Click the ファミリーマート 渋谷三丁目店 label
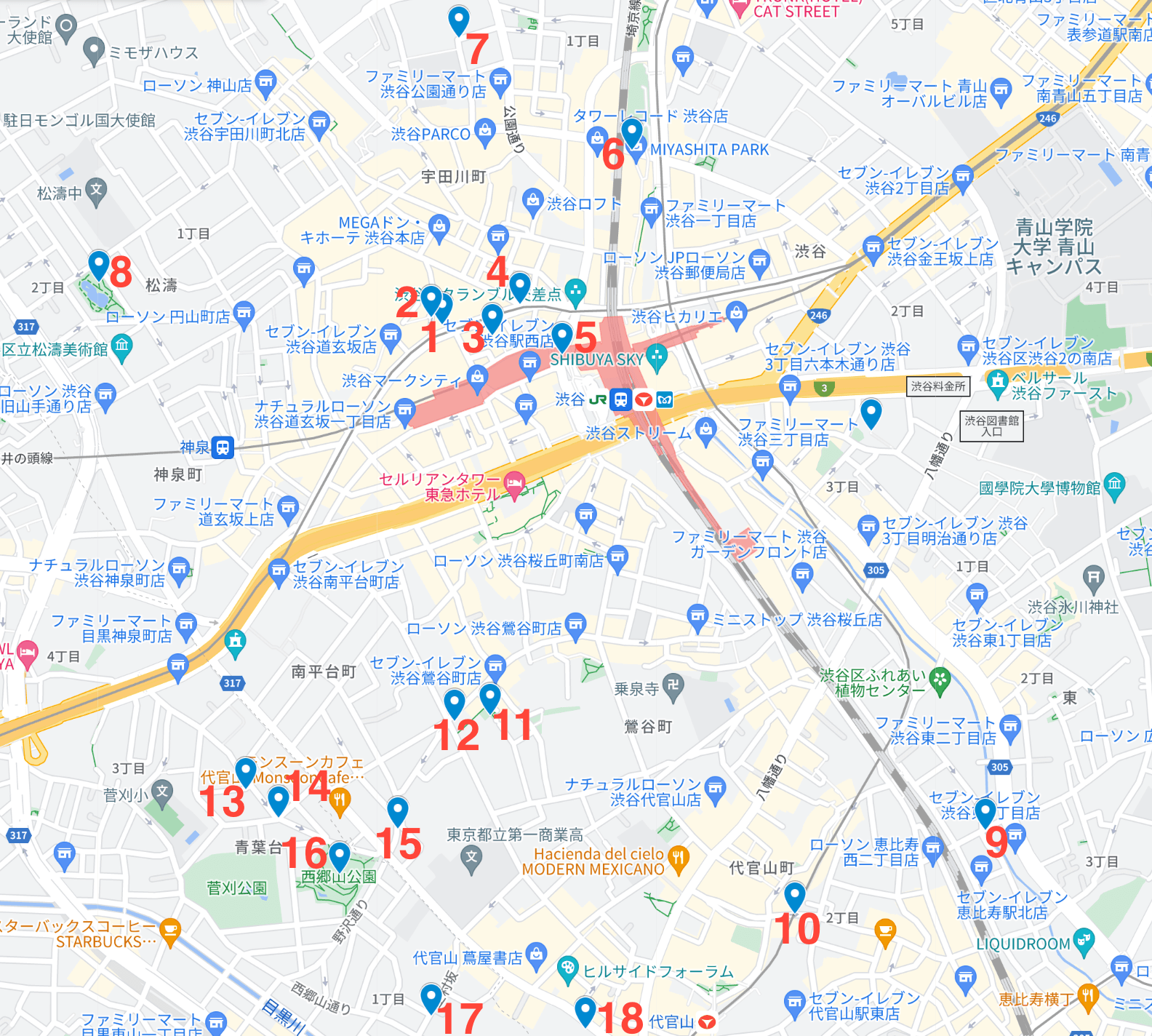The image size is (1152, 1036). [x=798, y=432]
